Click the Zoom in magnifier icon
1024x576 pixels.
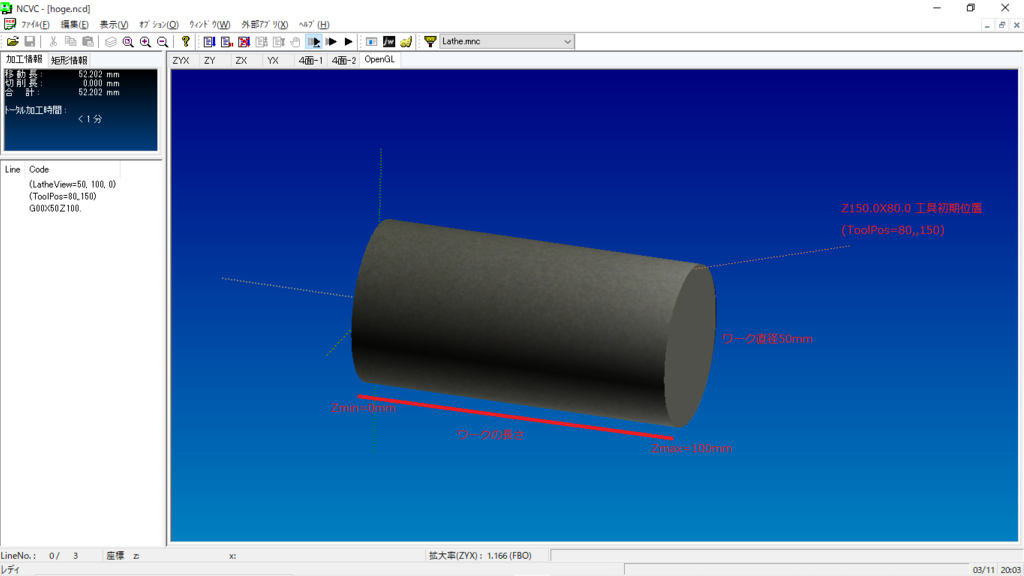(x=145, y=42)
